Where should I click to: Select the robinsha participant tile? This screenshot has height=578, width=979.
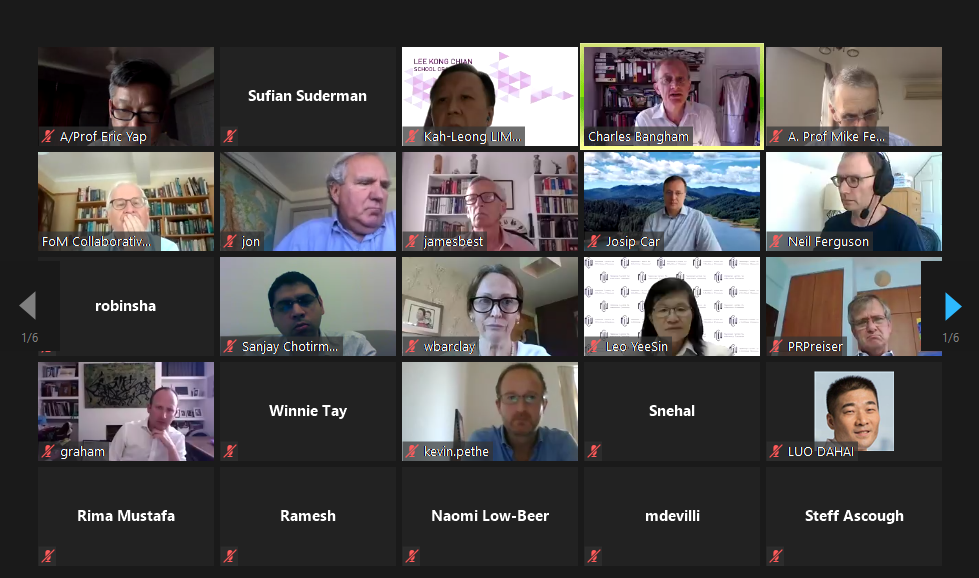[x=125, y=306]
